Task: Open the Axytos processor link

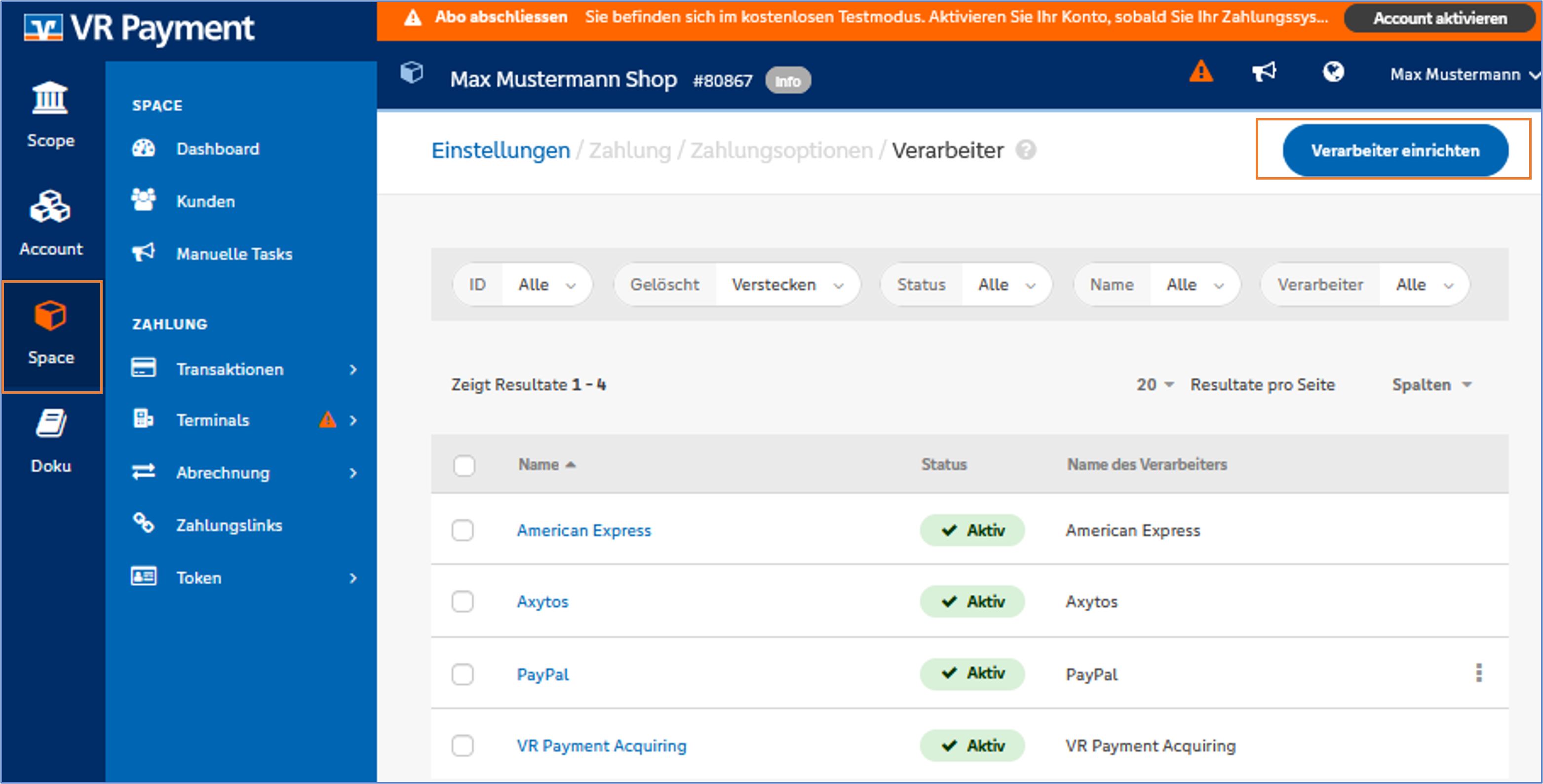Action: click(x=542, y=601)
